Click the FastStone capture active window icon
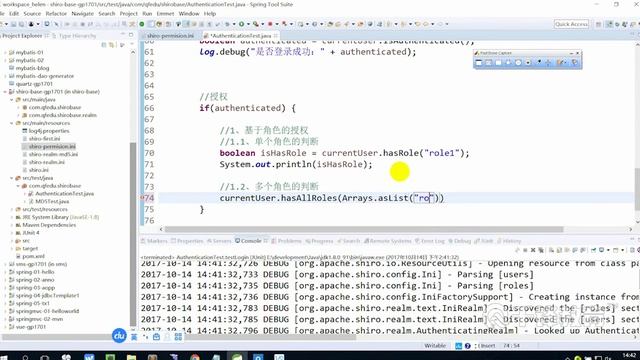Viewport: 640px width, 360px height. (x=479, y=62)
